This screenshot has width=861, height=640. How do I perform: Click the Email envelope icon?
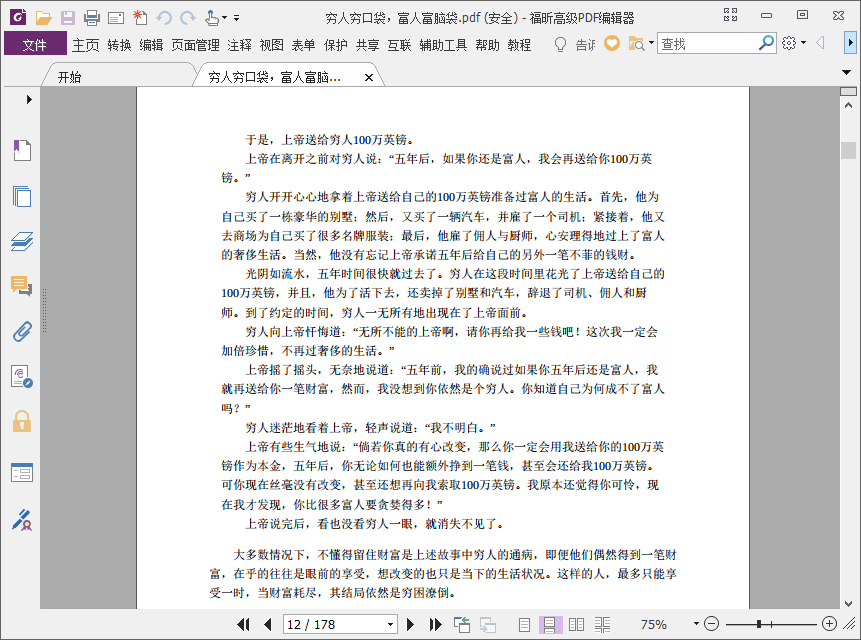pos(116,18)
